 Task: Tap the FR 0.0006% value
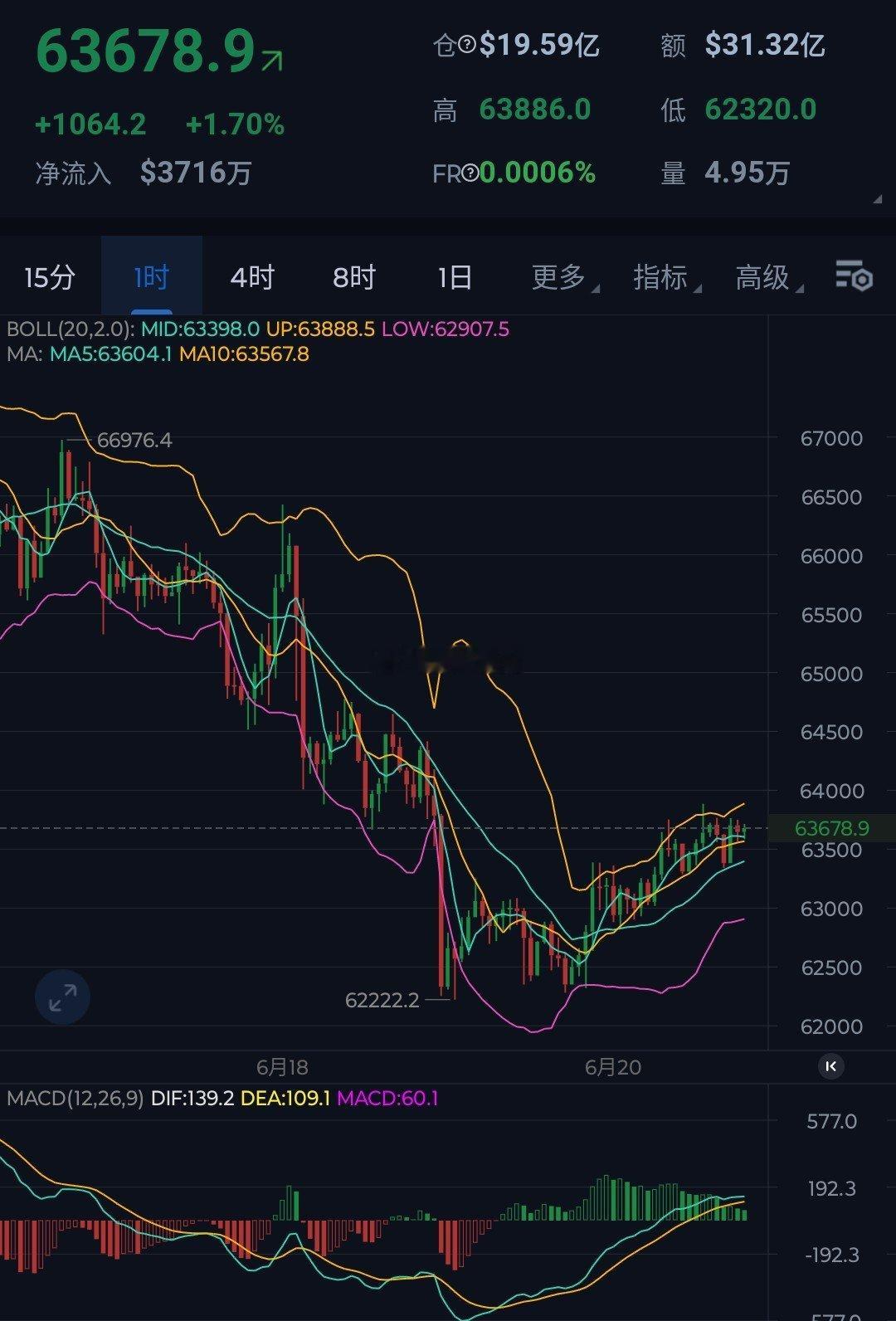538,173
